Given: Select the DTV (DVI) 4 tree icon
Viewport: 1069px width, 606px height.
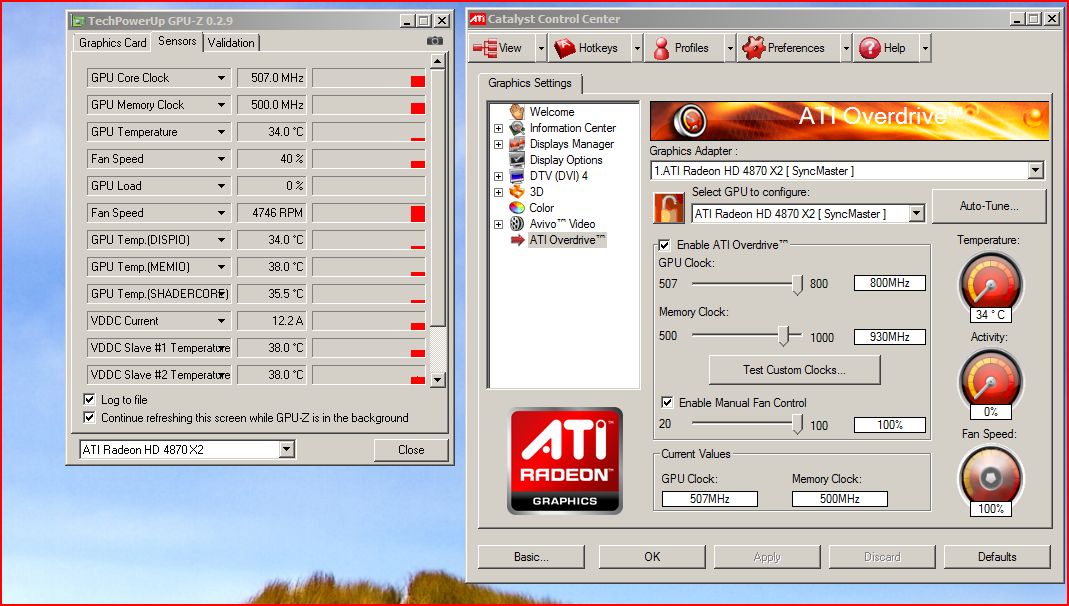Looking at the screenshot, I should (517, 176).
